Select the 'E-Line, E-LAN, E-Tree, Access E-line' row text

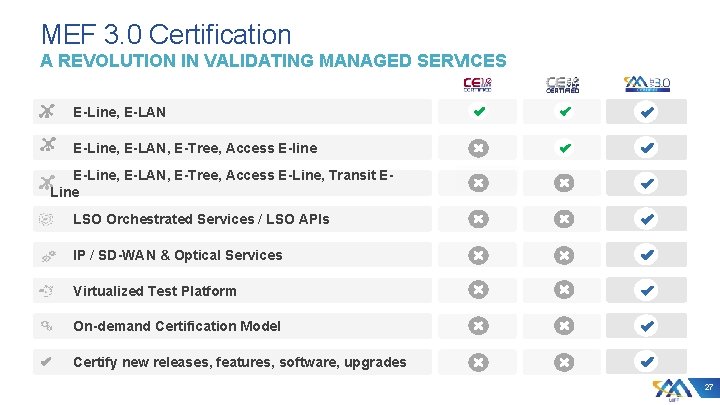coord(195,148)
